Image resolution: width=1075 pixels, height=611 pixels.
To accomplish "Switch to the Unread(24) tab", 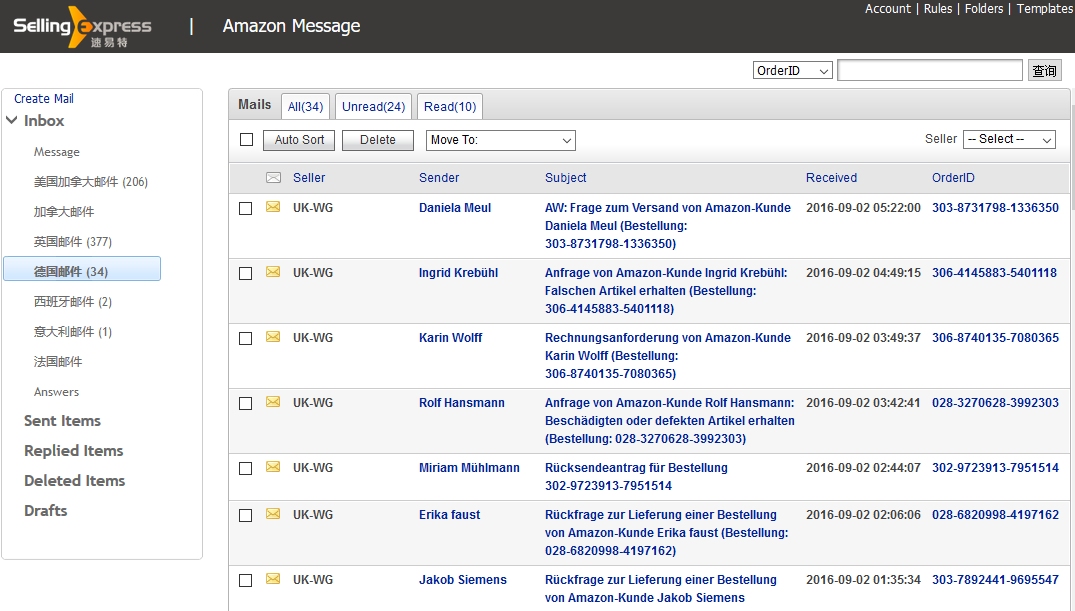I will point(373,107).
